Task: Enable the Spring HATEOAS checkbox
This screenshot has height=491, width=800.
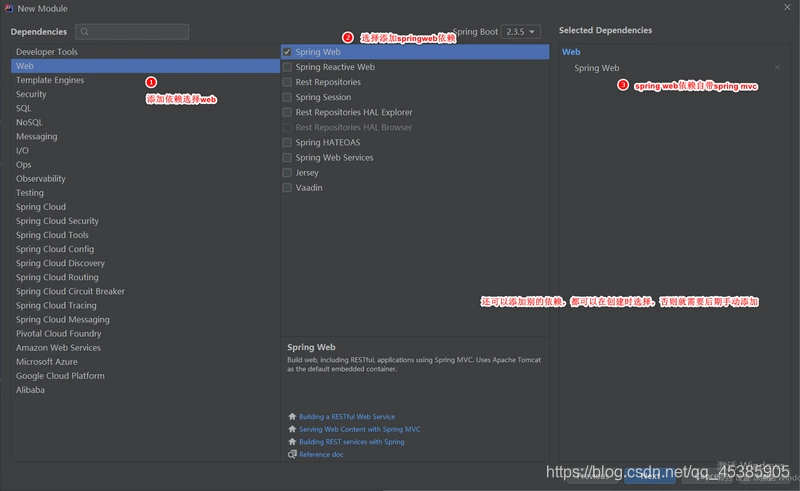Action: click(x=287, y=142)
